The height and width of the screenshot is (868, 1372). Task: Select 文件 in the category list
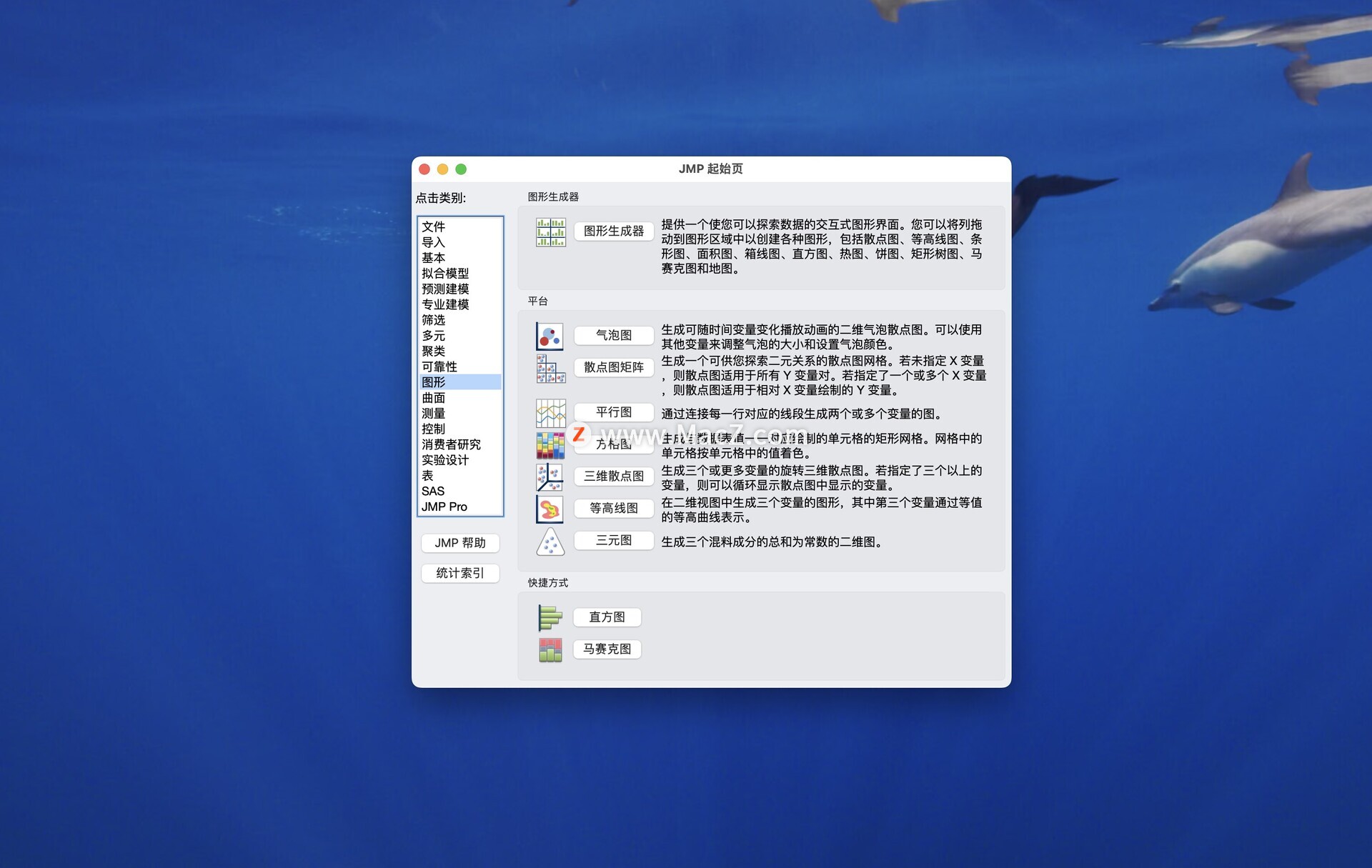click(x=460, y=226)
